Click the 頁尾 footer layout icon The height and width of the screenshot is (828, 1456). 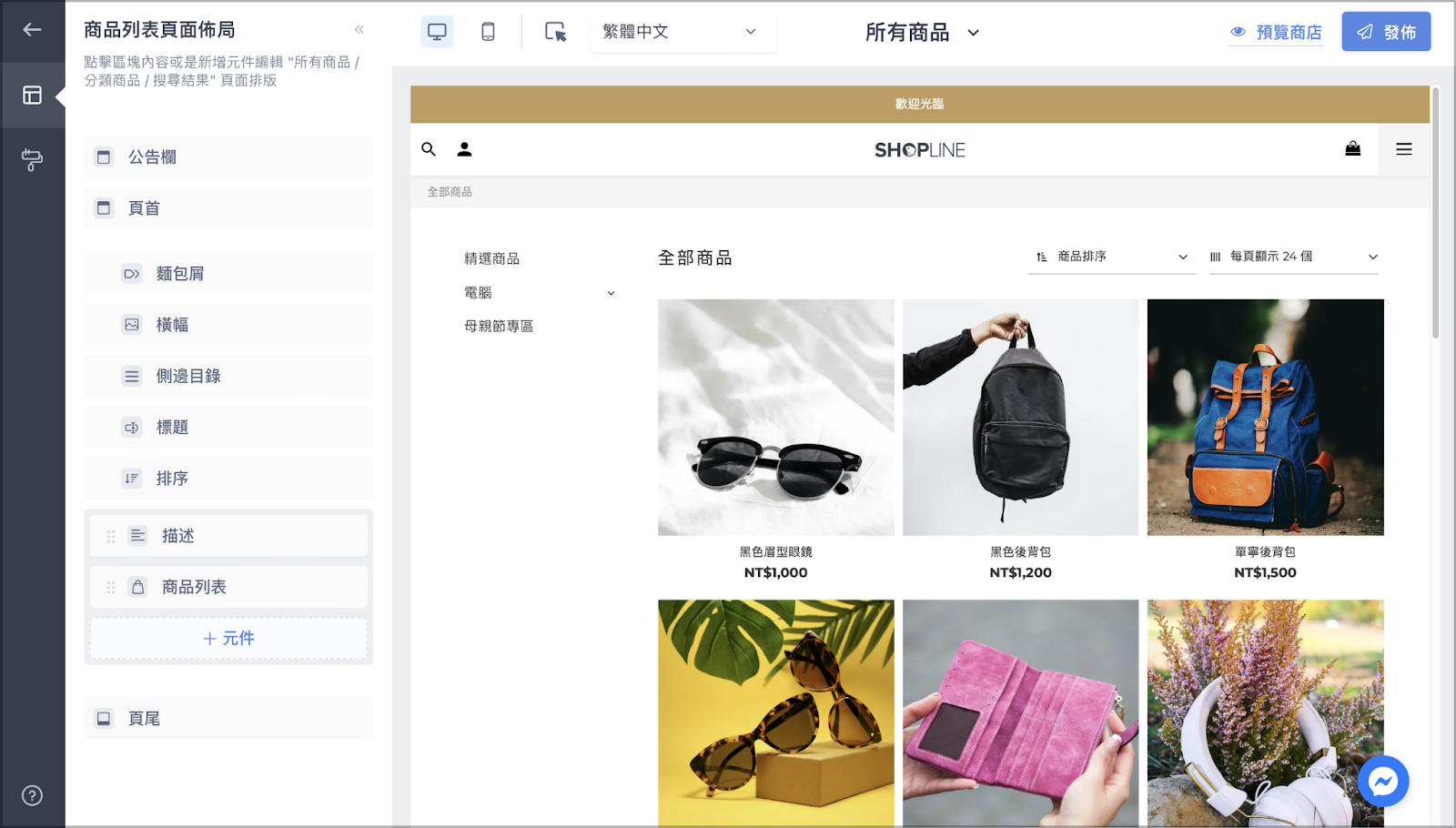click(x=104, y=719)
